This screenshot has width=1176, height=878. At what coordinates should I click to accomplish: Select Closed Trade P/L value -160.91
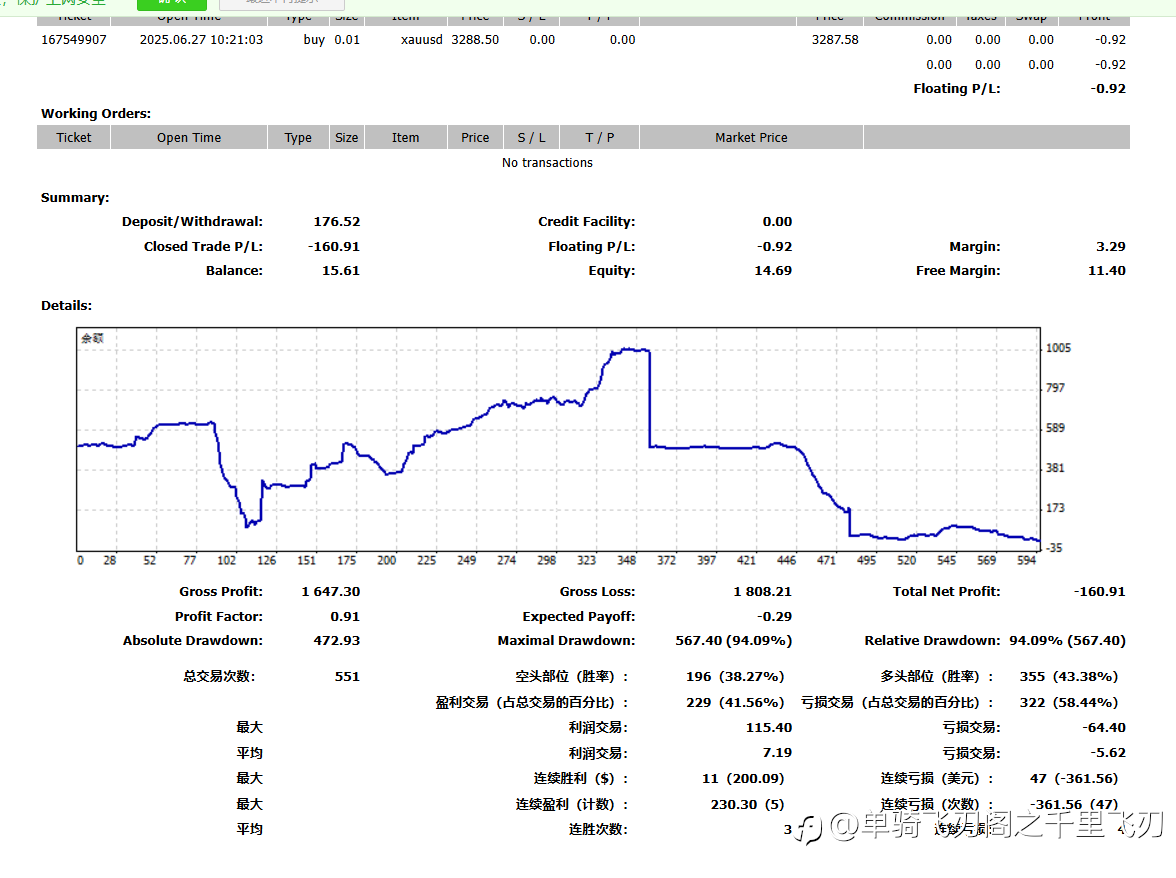point(334,246)
